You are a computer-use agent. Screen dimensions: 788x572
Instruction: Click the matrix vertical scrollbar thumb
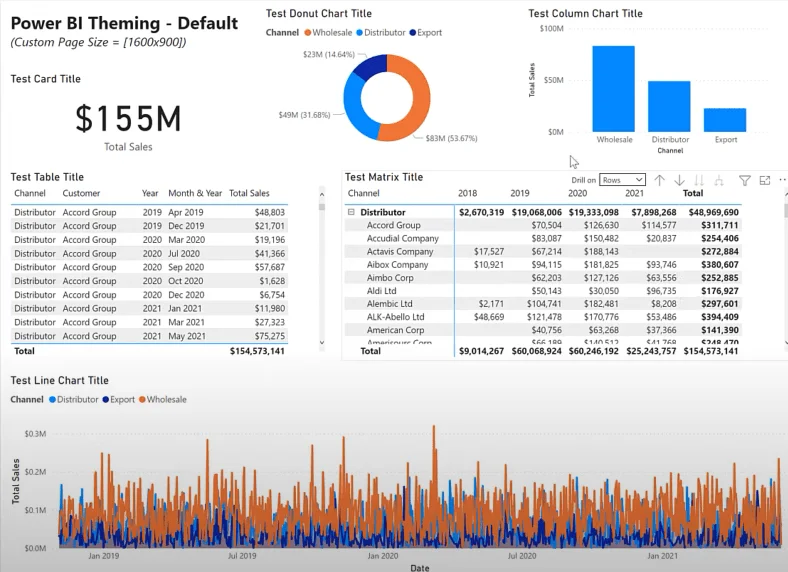785,210
